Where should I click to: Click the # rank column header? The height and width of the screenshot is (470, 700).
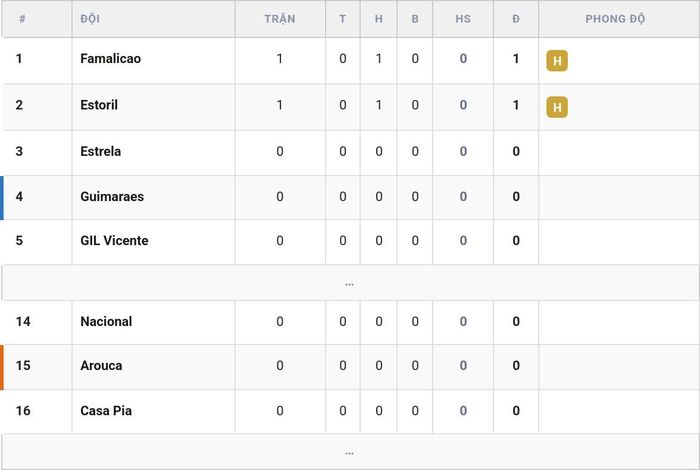(22, 19)
